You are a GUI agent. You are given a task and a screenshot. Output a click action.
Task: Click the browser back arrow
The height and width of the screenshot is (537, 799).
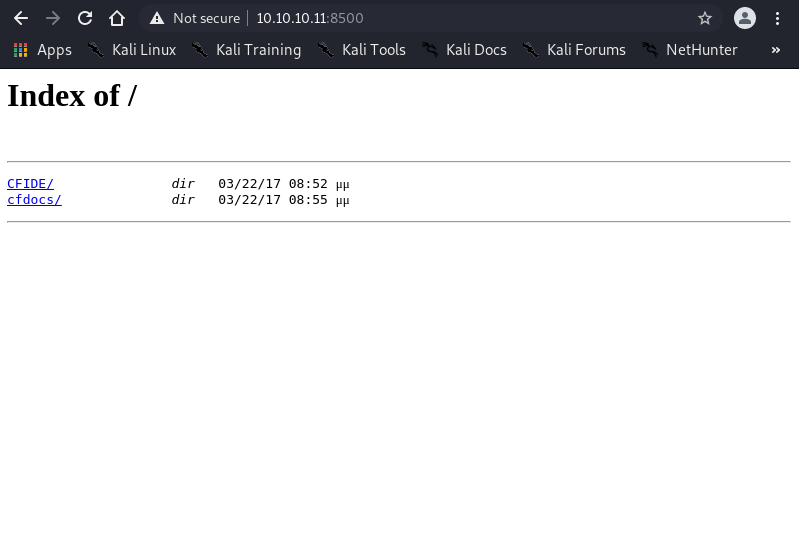click(x=21, y=18)
